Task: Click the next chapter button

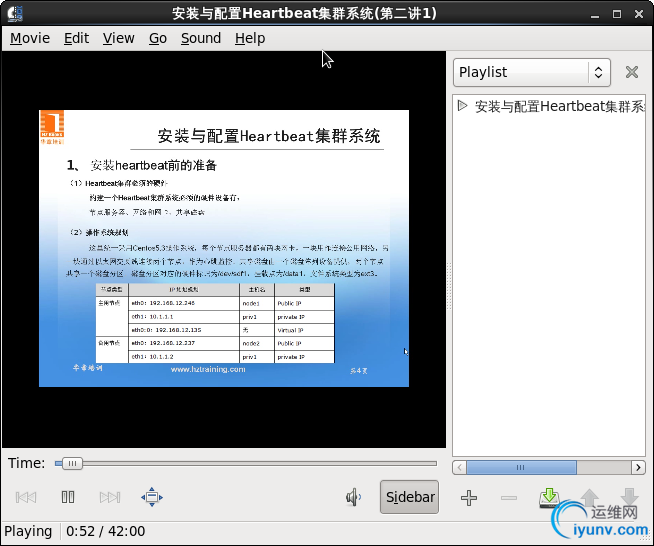Action: pos(110,497)
